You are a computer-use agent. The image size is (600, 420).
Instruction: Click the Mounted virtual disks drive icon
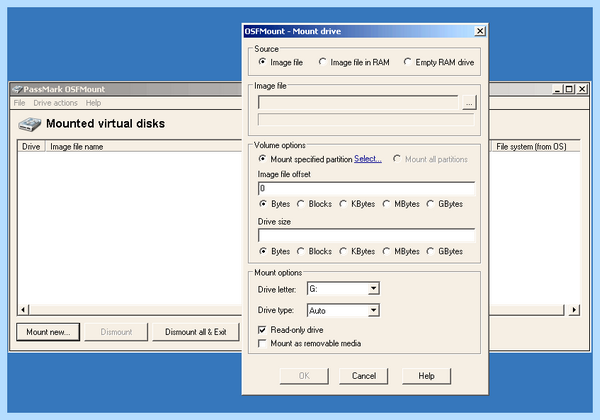click(29, 124)
